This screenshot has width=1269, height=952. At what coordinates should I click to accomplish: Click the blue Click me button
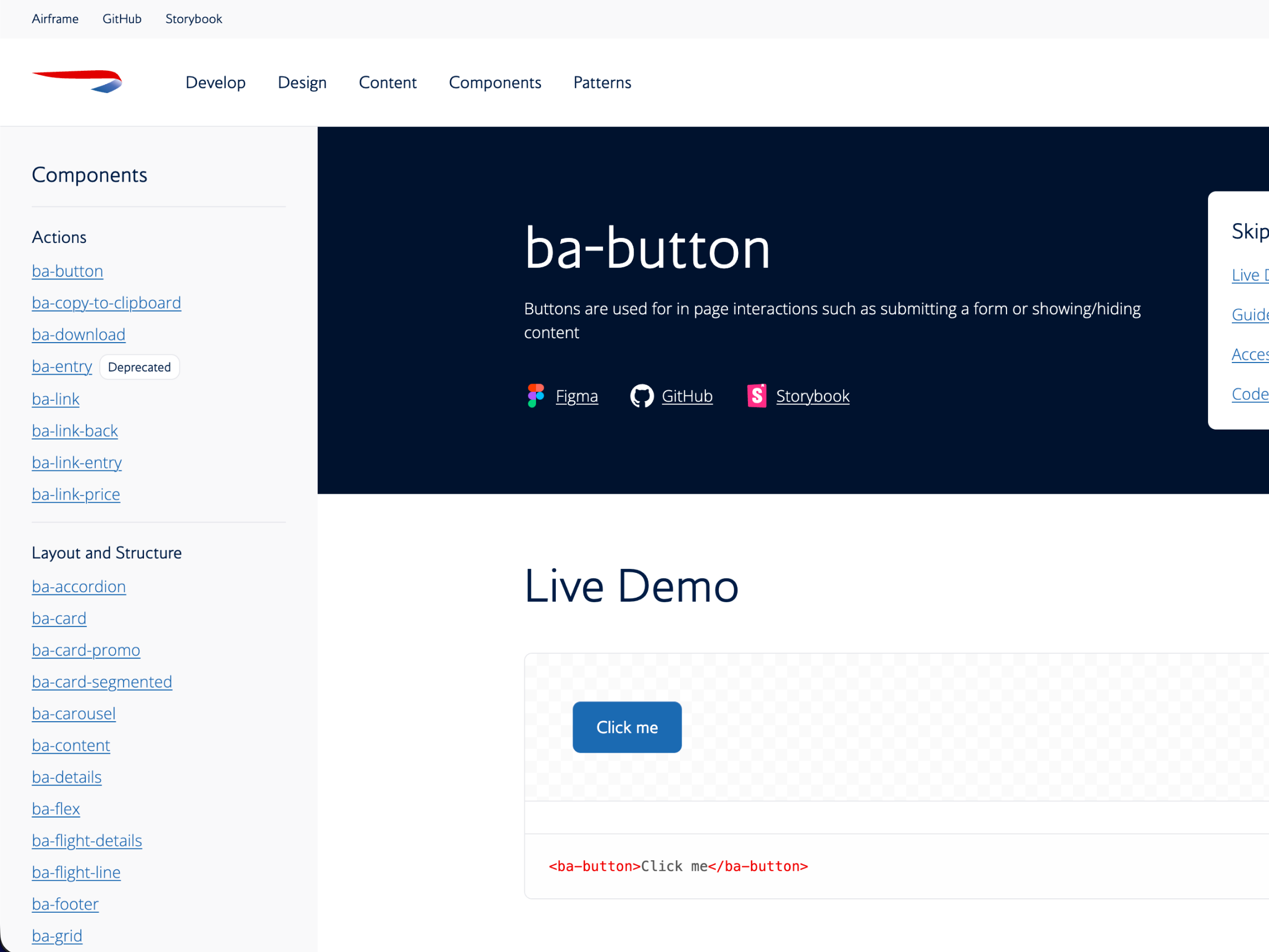click(x=627, y=727)
